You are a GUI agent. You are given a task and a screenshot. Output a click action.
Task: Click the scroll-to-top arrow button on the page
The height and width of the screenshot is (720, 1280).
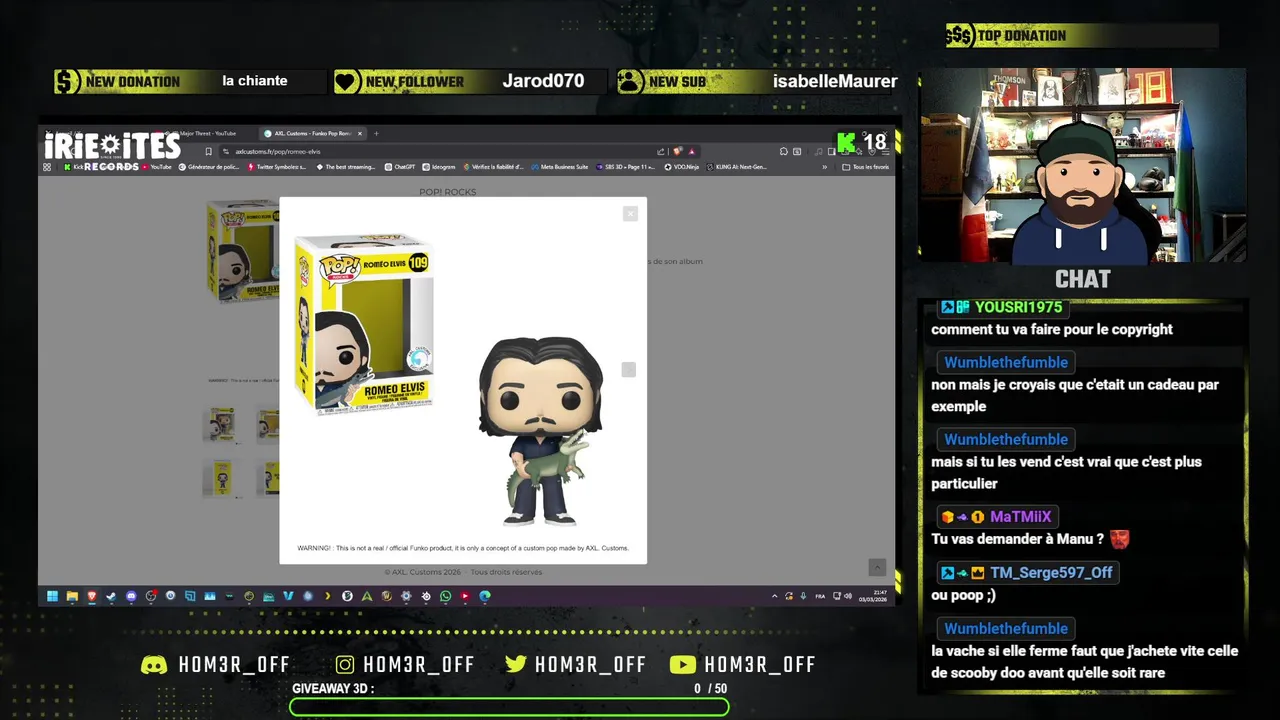point(877,567)
